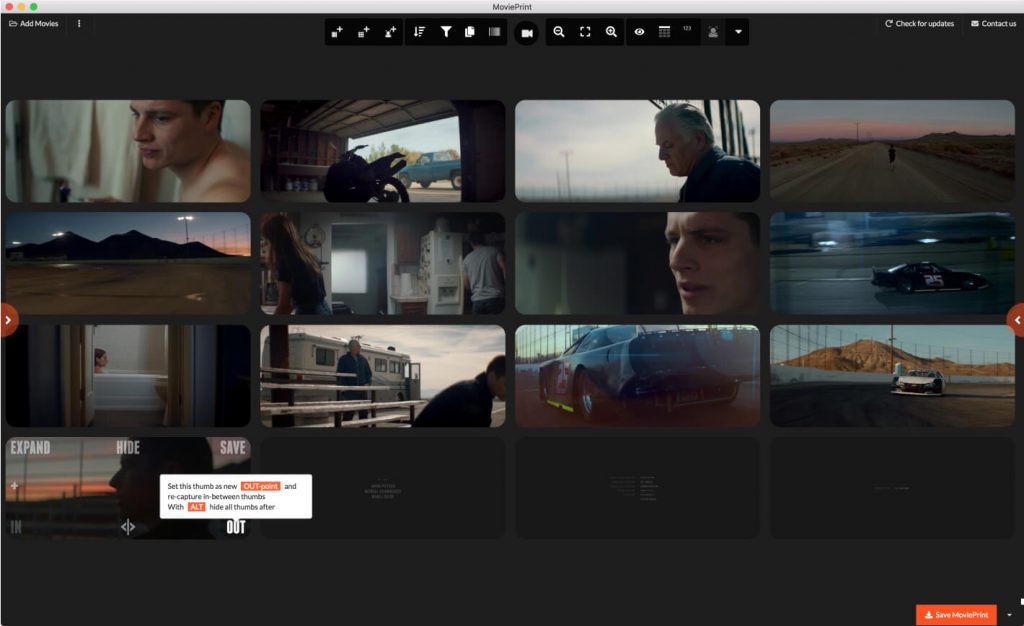The width and height of the screenshot is (1024, 626).
Task: Select the first dark credits thumbnail
Action: (x=383, y=488)
